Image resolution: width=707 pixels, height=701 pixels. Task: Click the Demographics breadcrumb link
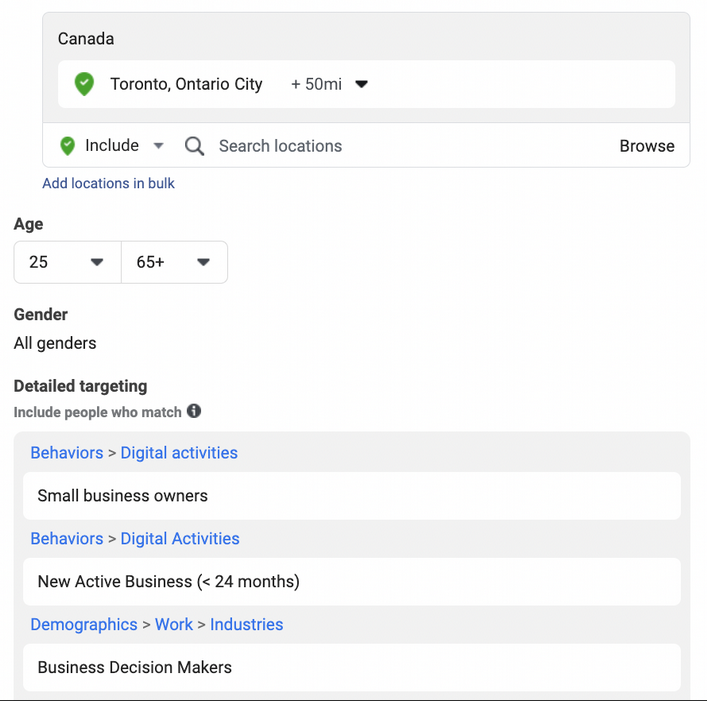[x=84, y=624]
